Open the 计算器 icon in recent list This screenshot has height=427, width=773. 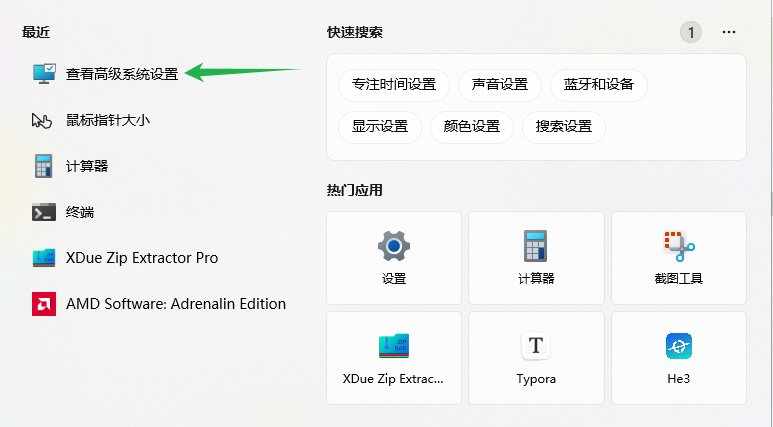pos(43,166)
